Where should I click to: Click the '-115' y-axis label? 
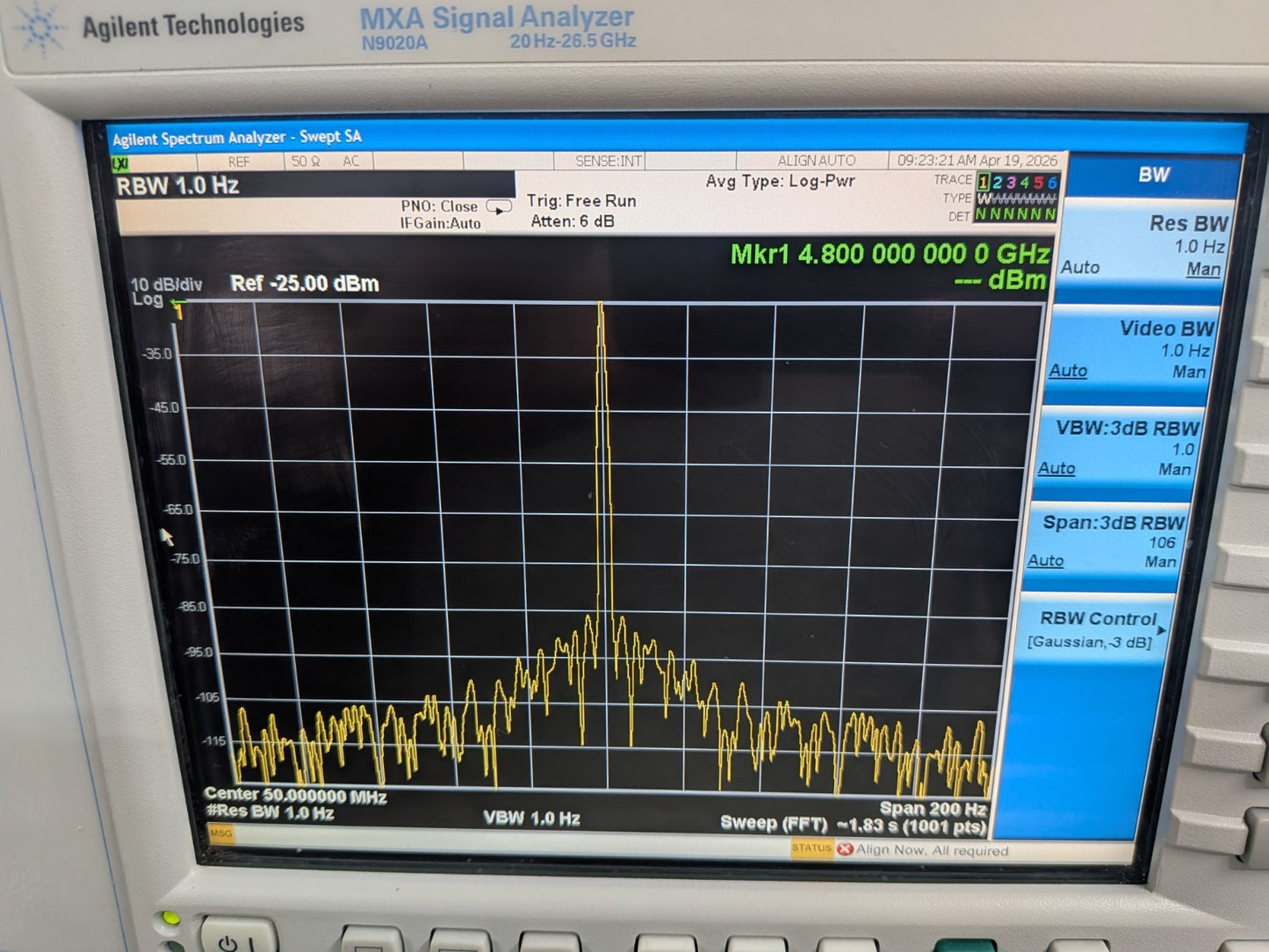tap(214, 740)
